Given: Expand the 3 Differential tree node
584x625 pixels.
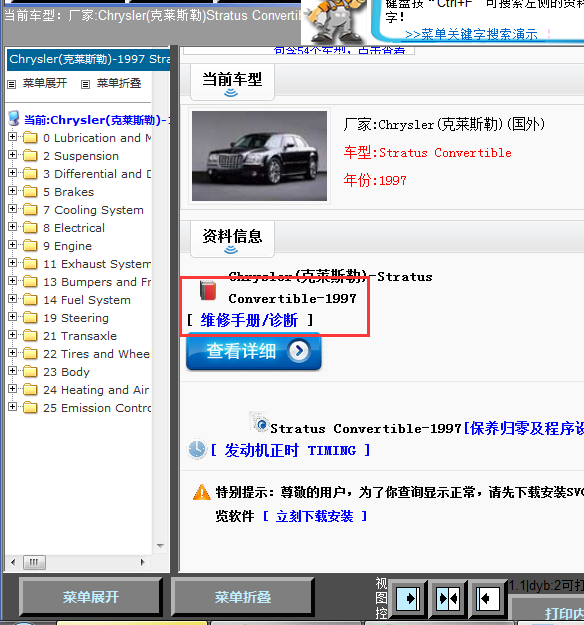Looking at the screenshot, I should point(12,173).
